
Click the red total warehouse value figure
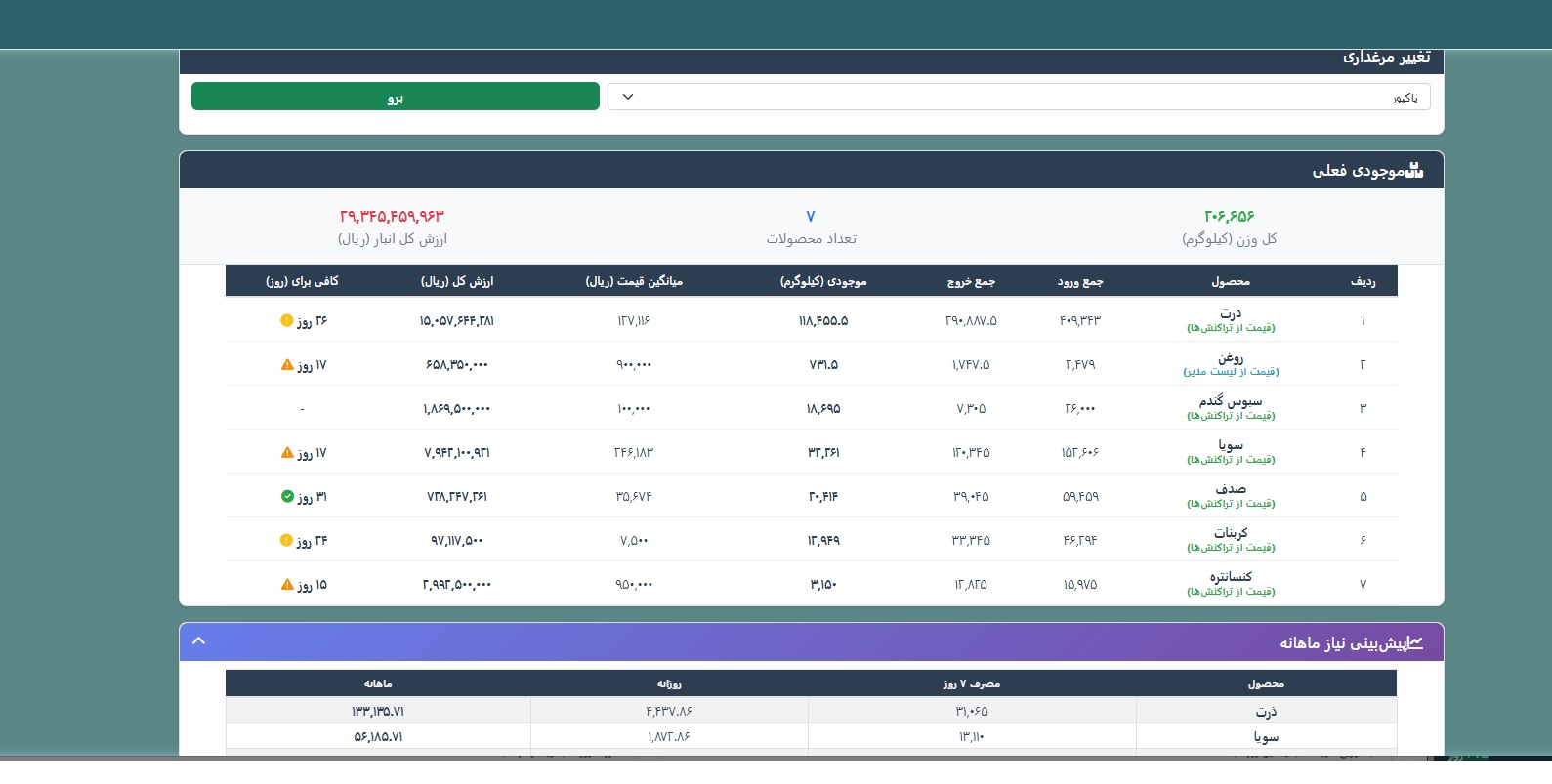[x=392, y=216]
